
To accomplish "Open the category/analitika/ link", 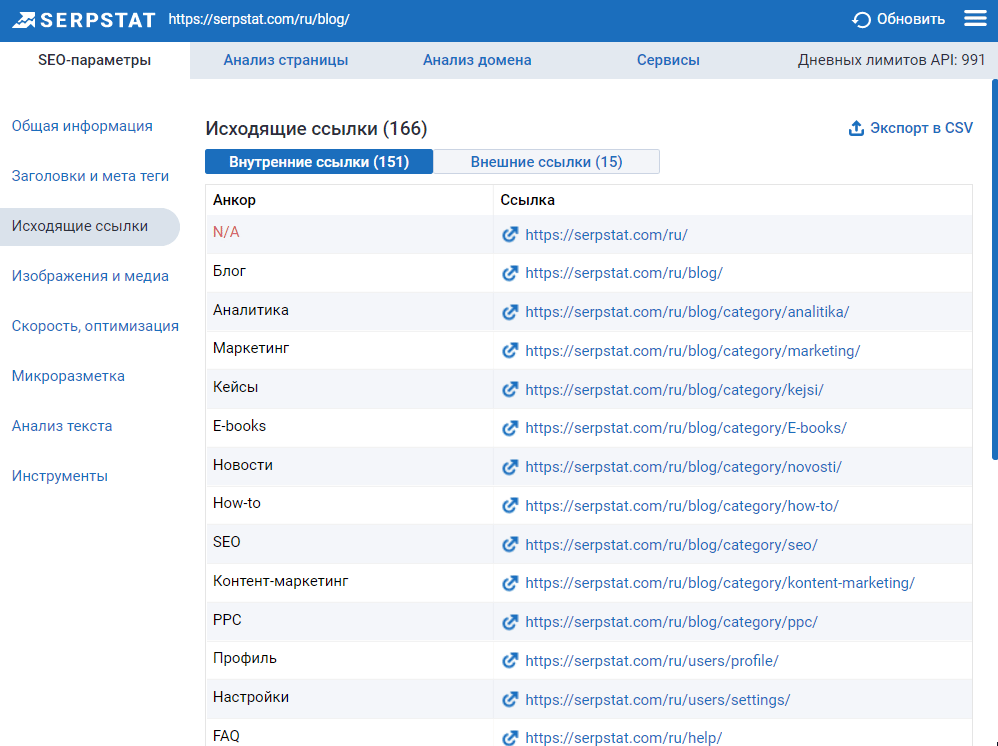I will click(687, 312).
